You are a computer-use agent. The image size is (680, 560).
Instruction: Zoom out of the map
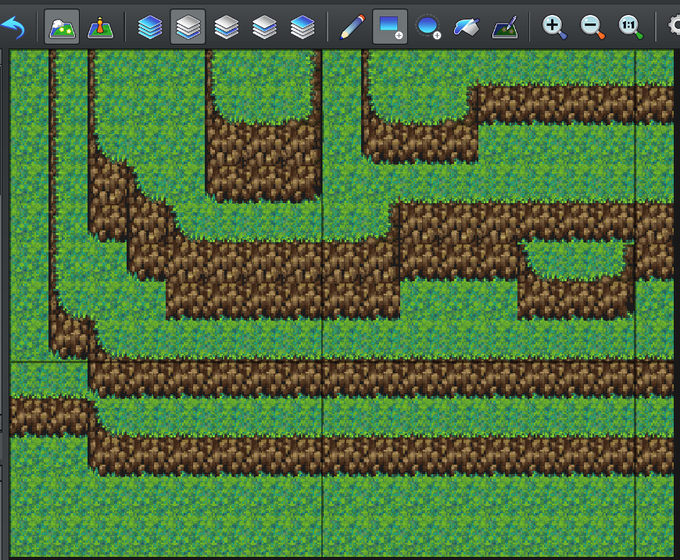[x=592, y=27]
